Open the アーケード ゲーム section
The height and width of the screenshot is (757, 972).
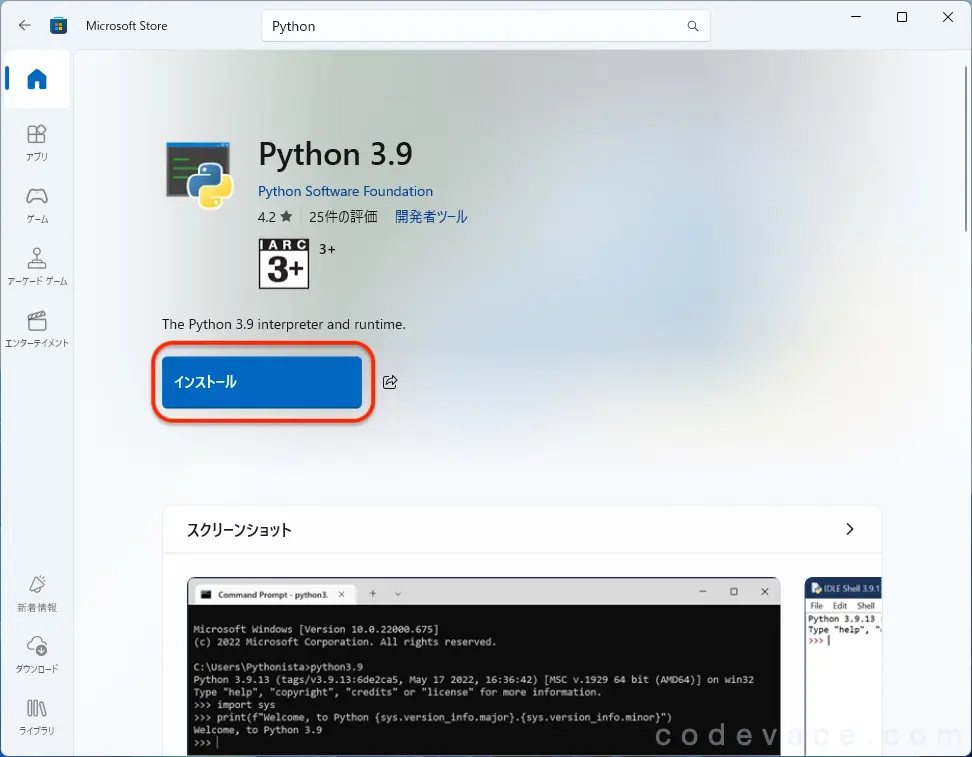(x=37, y=266)
